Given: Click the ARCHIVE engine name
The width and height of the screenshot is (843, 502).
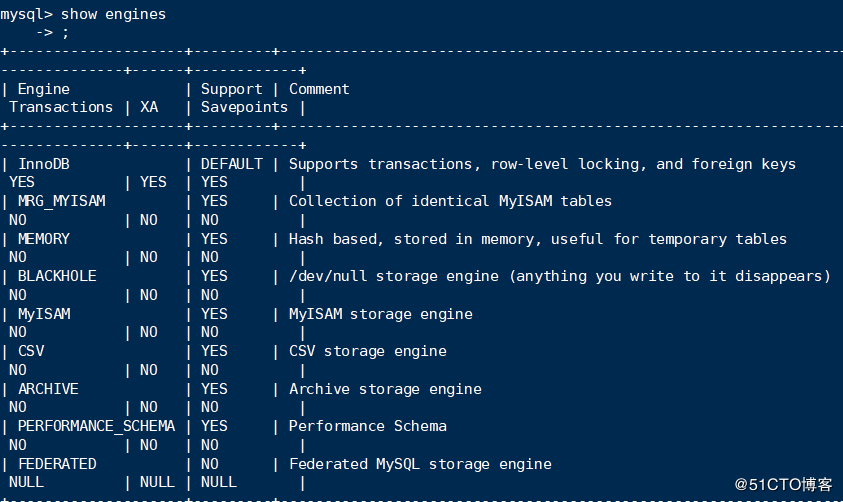Looking at the screenshot, I should (x=48, y=389).
